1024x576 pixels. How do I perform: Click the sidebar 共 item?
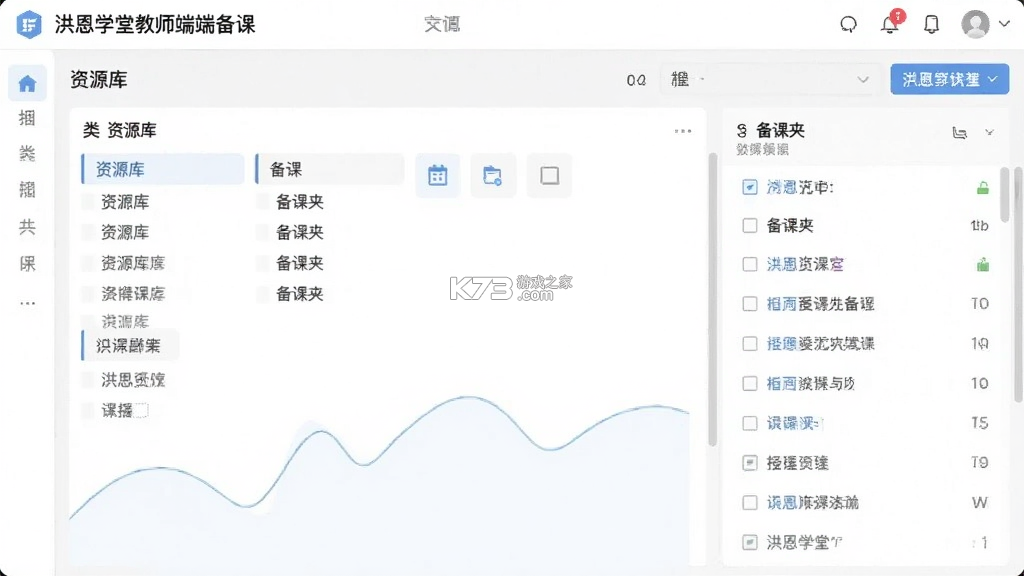click(x=27, y=227)
